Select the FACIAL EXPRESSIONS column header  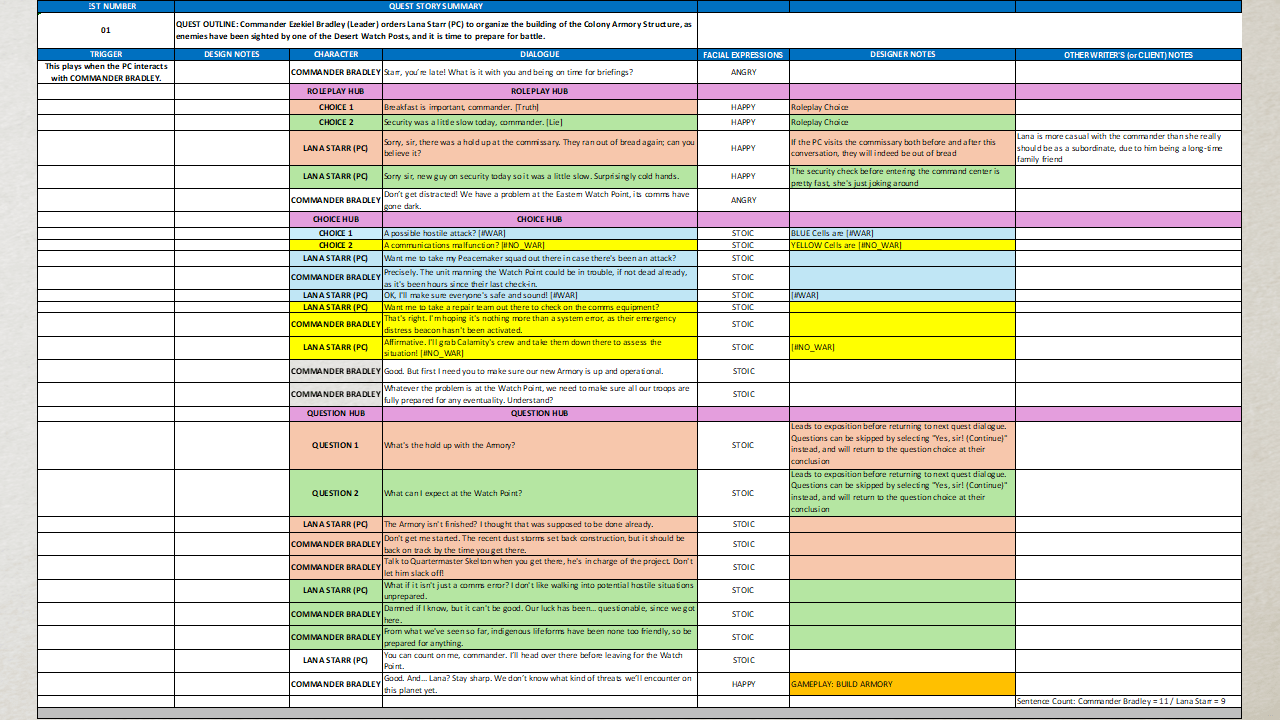click(x=743, y=54)
